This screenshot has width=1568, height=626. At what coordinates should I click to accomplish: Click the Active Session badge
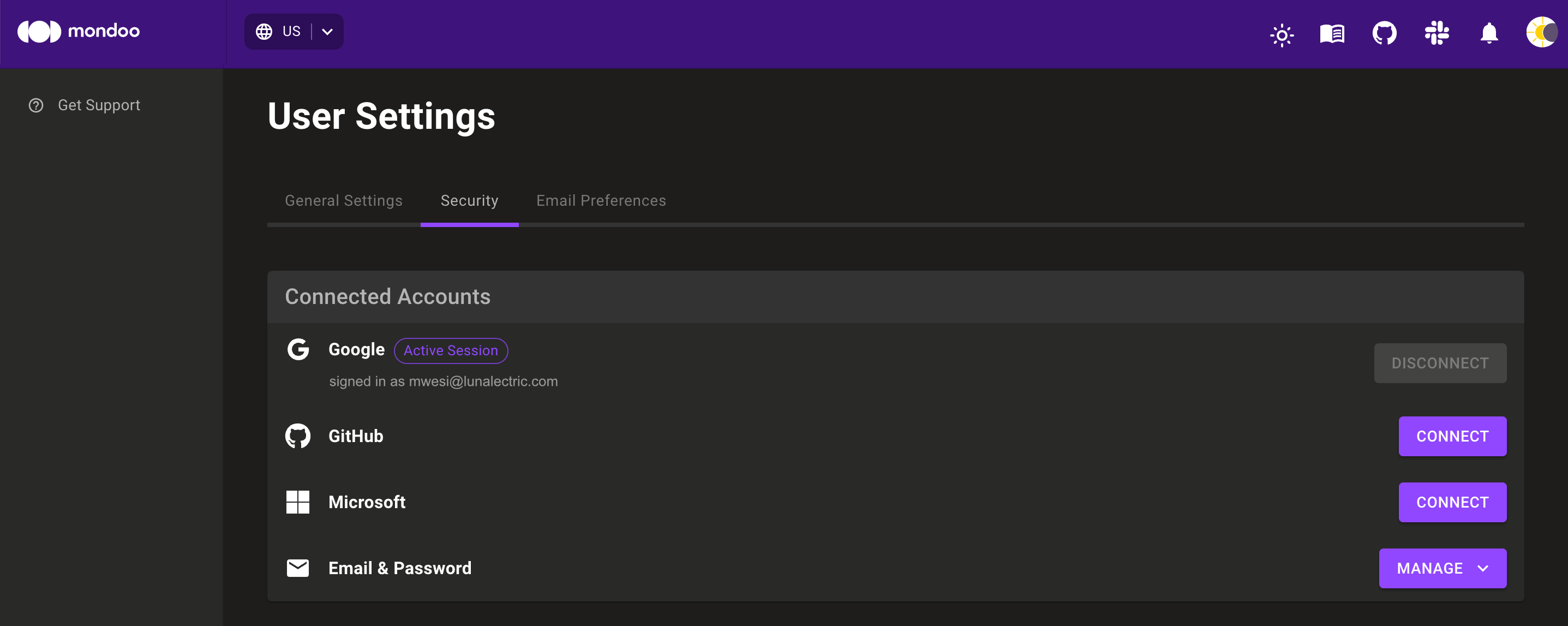click(x=451, y=351)
